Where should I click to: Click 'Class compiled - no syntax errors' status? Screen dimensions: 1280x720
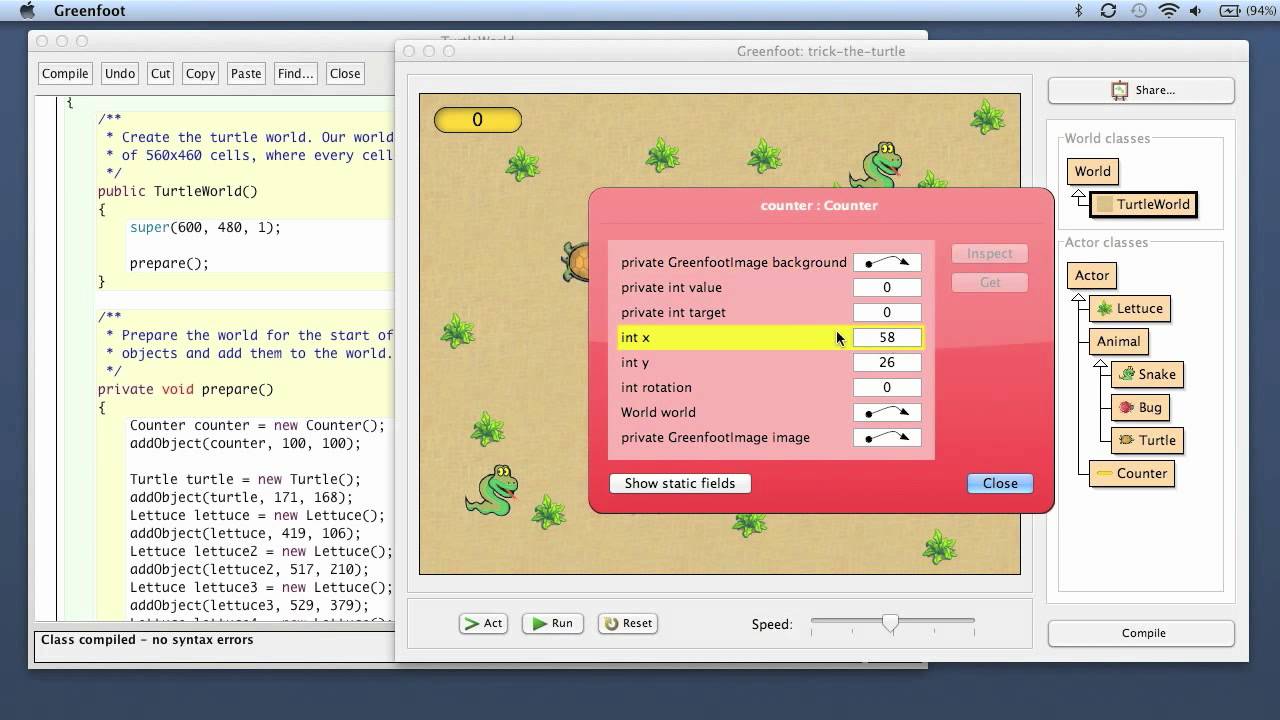click(147, 639)
